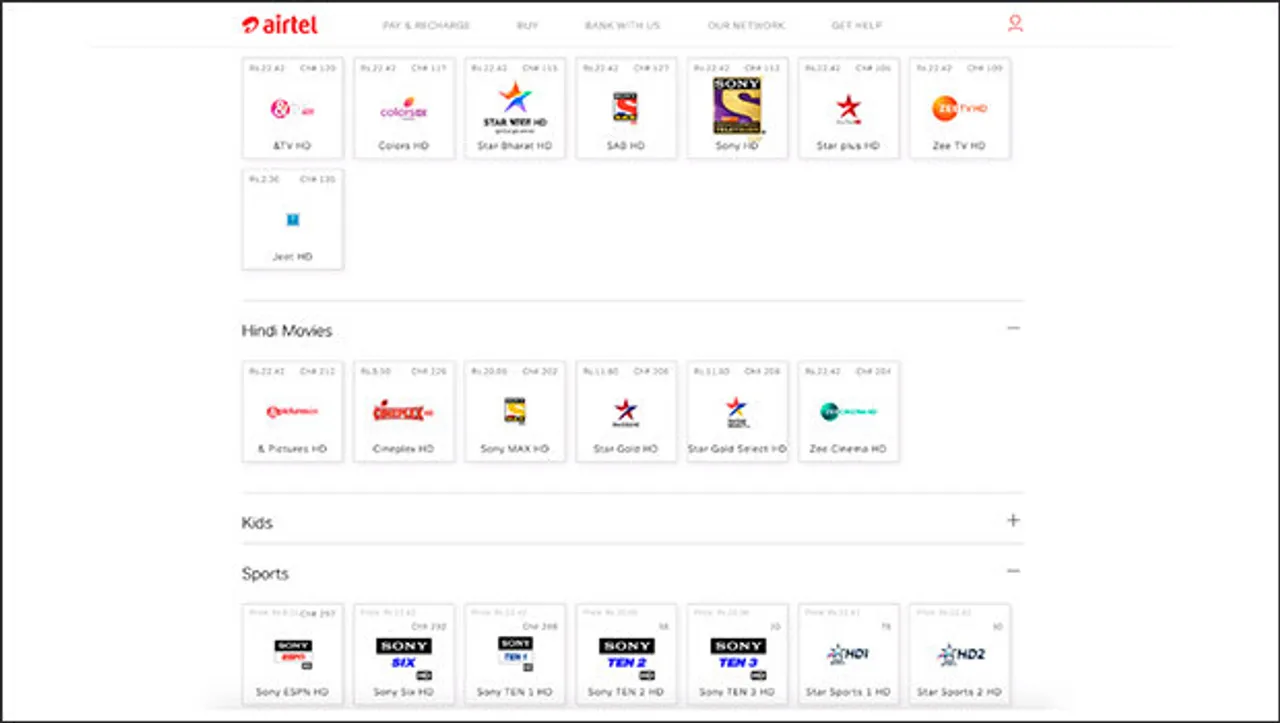This screenshot has width=1280, height=723.
Task: Click the Star Gold Select HD name
Action: click(x=737, y=449)
